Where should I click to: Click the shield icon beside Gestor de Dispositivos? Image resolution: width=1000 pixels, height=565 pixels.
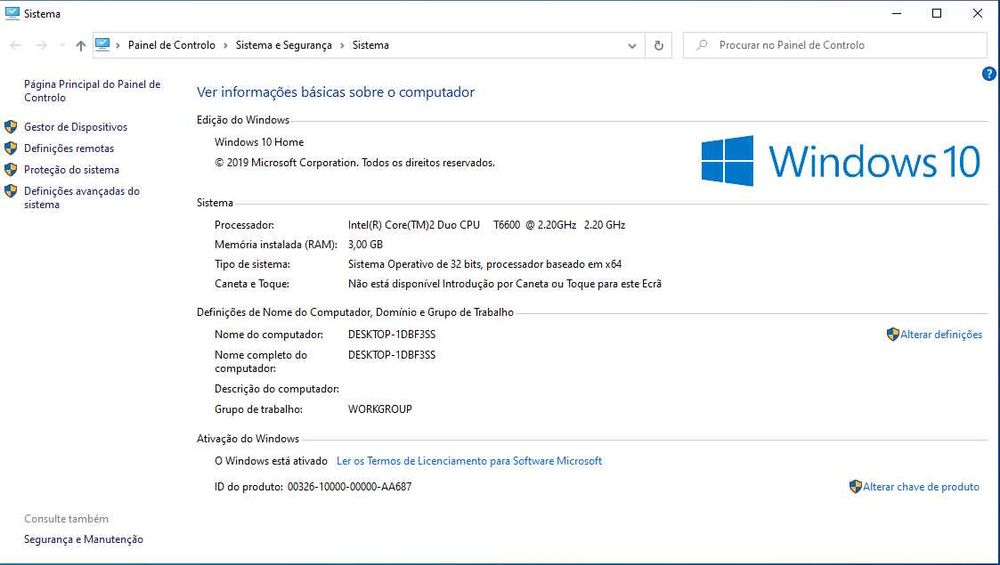coord(11,126)
